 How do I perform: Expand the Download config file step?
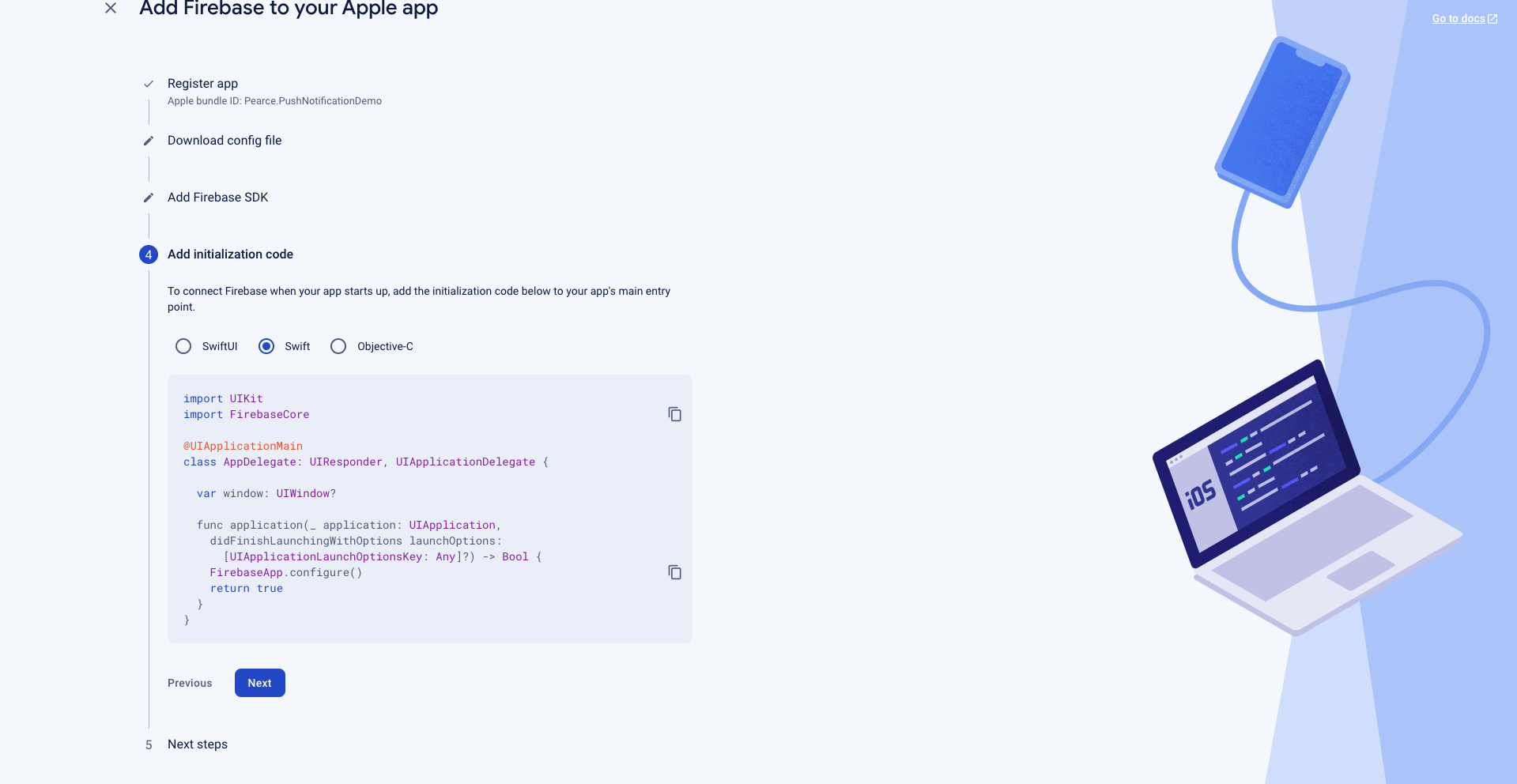point(225,141)
